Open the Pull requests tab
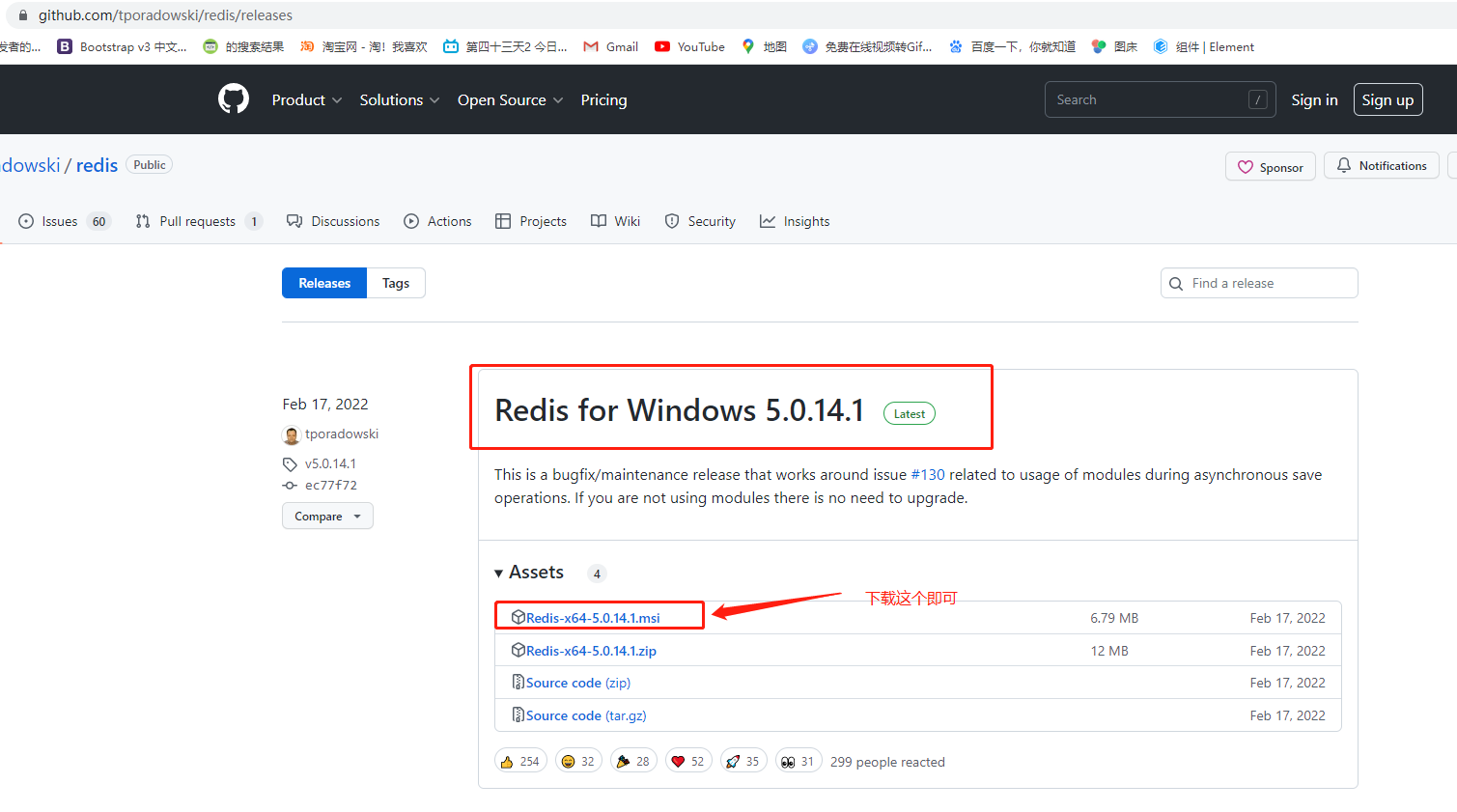This screenshot has width=1457, height=812. coord(199,221)
